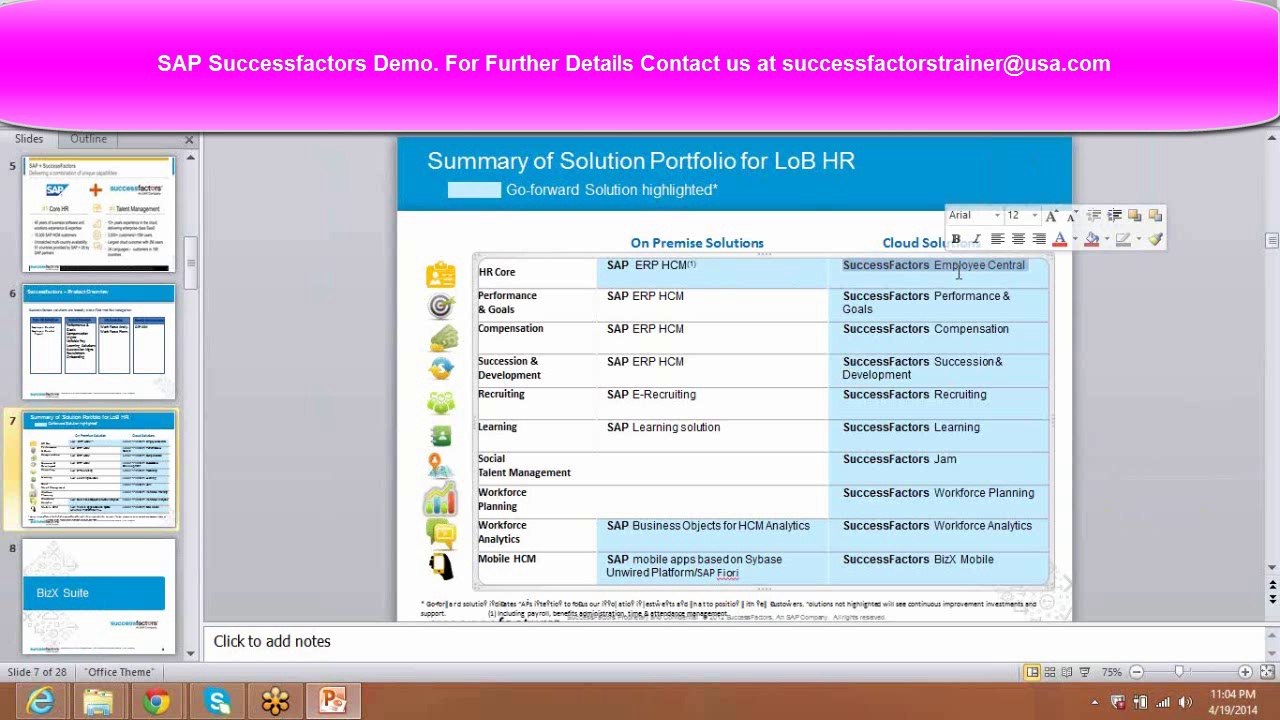Apply the shape fill bucket color
Image resolution: width=1280 pixels, height=720 pixels.
tap(1092, 239)
